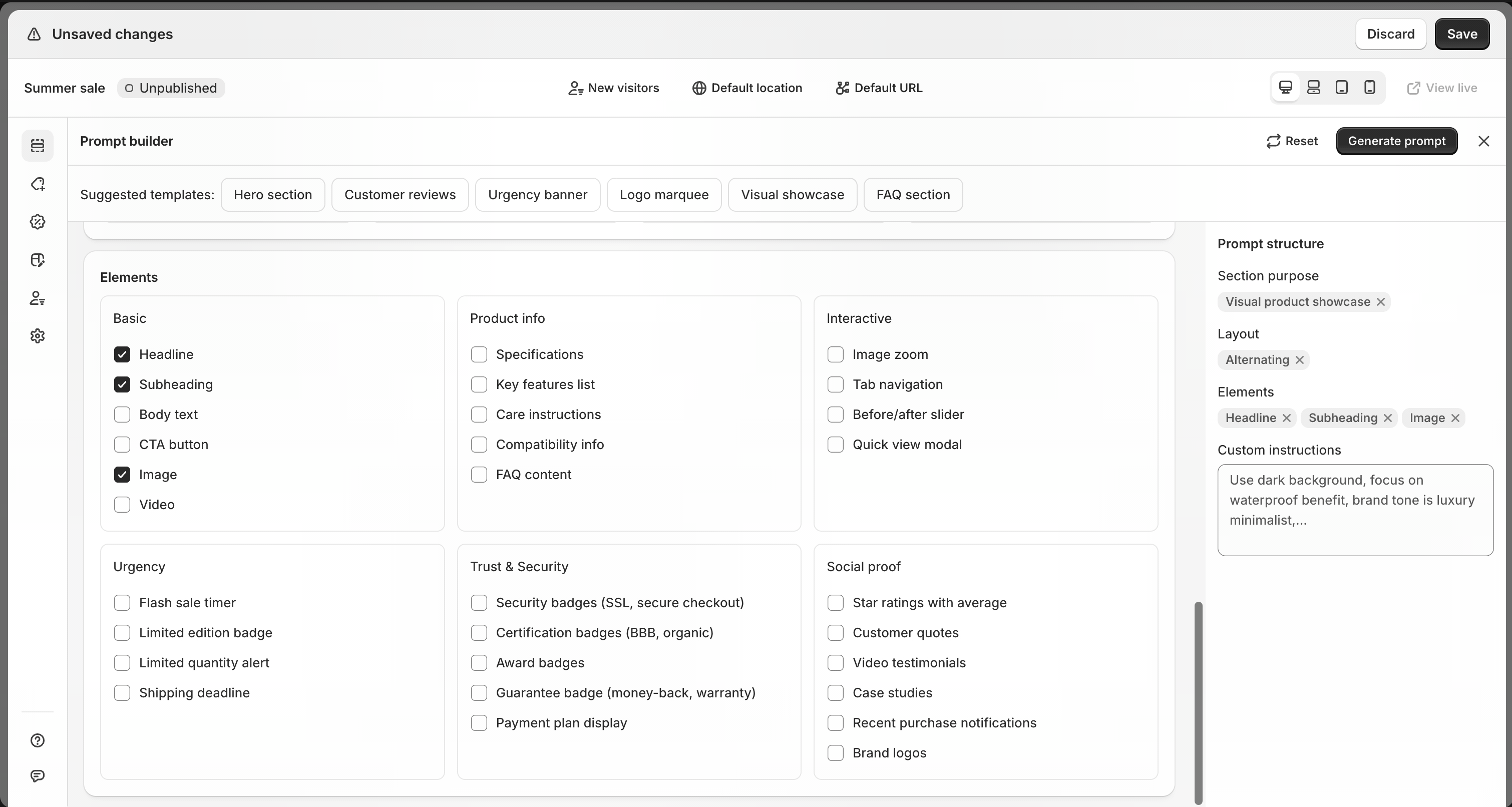Select the desktop preview icon

click(x=1285, y=88)
